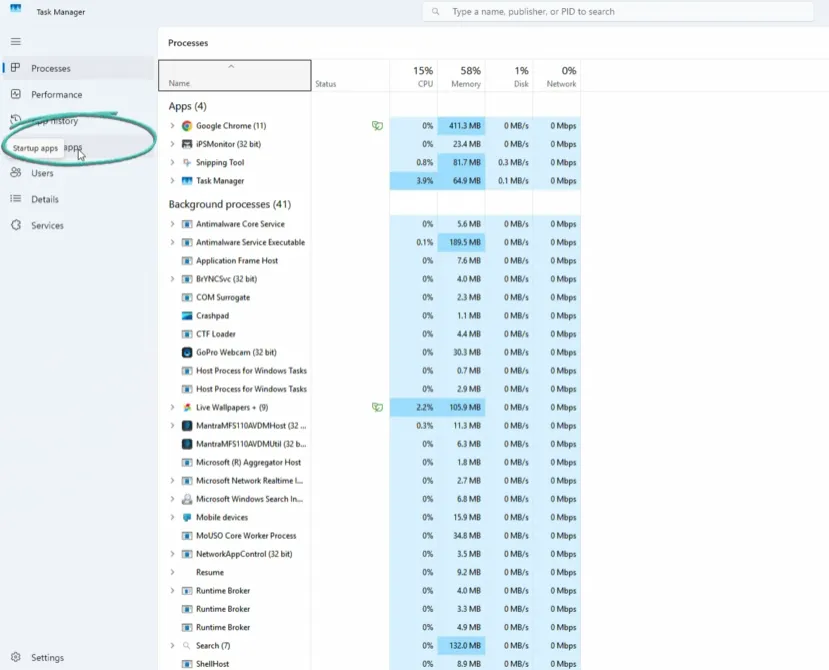Sort by the Disk column header

click(x=509, y=75)
